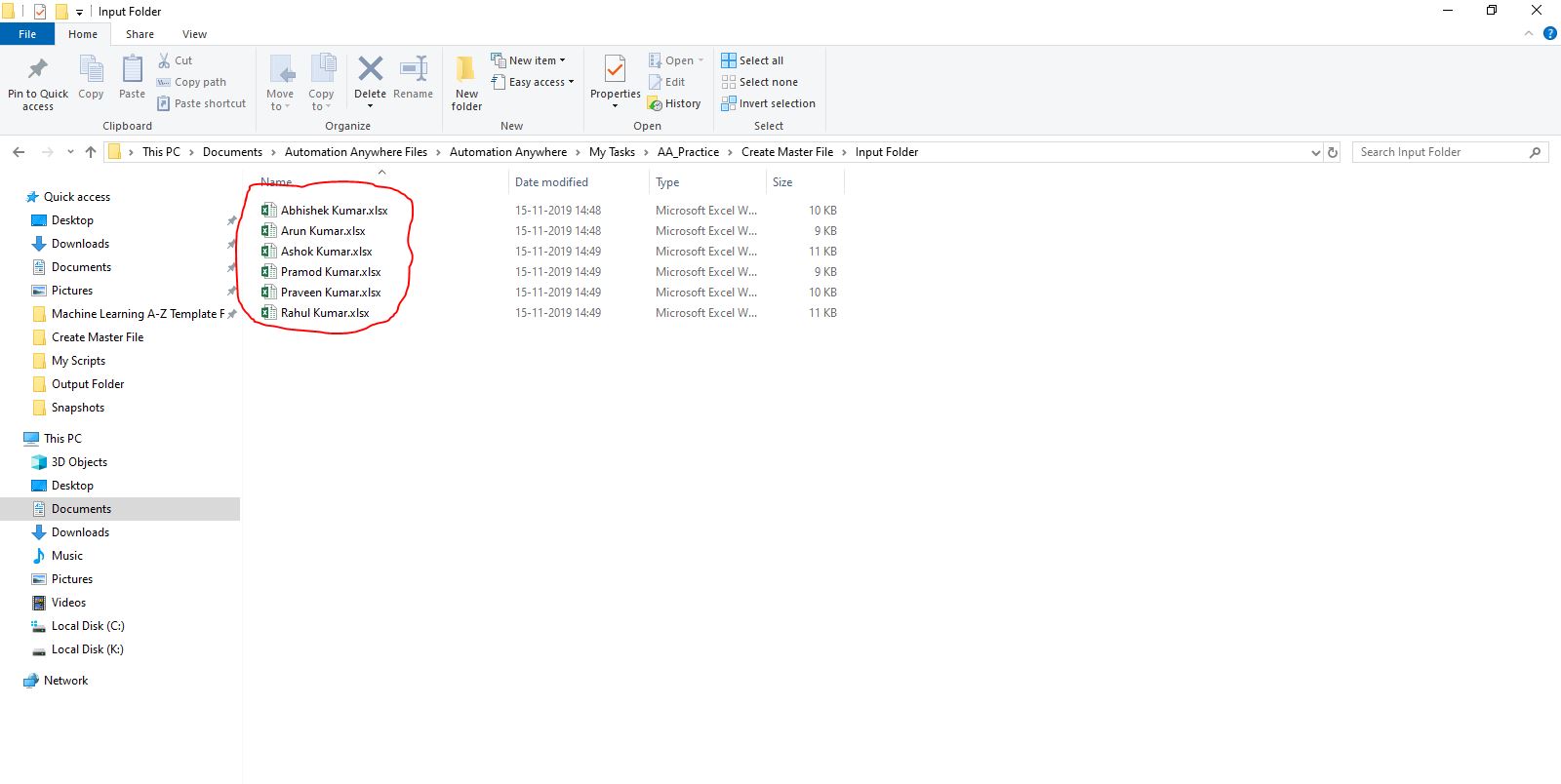Open the Help question mark icon
This screenshot has height=784, width=1561.
(1549, 33)
